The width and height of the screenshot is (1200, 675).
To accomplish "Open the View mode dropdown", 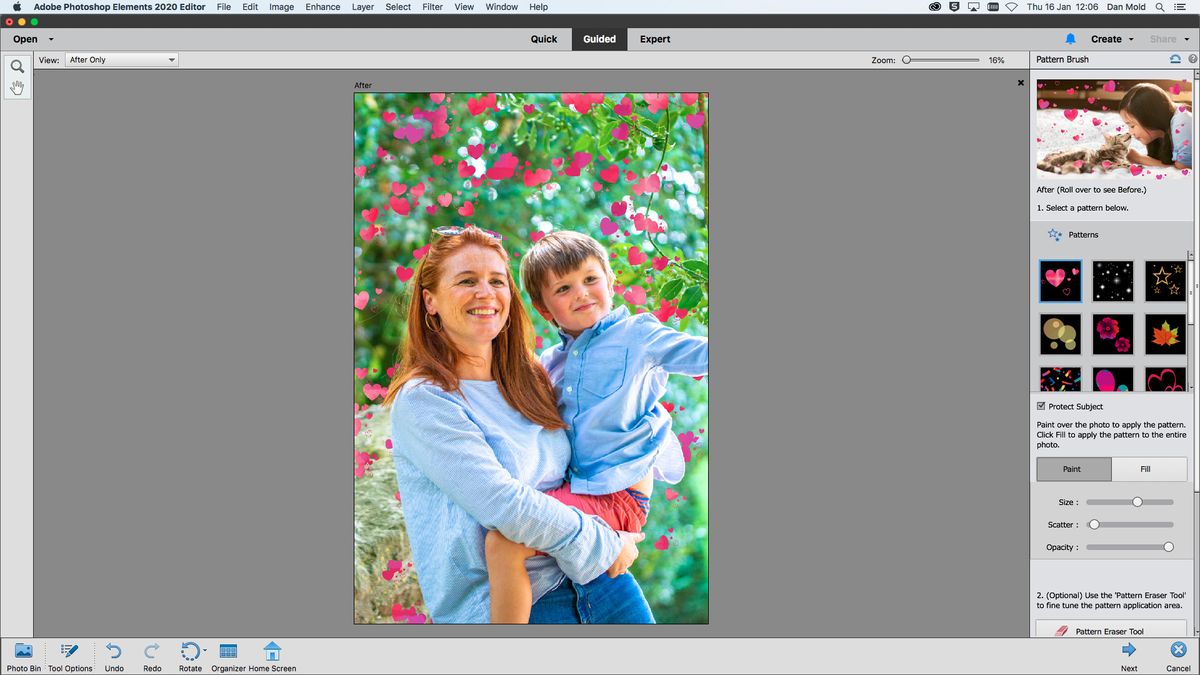I will pos(120,59).
